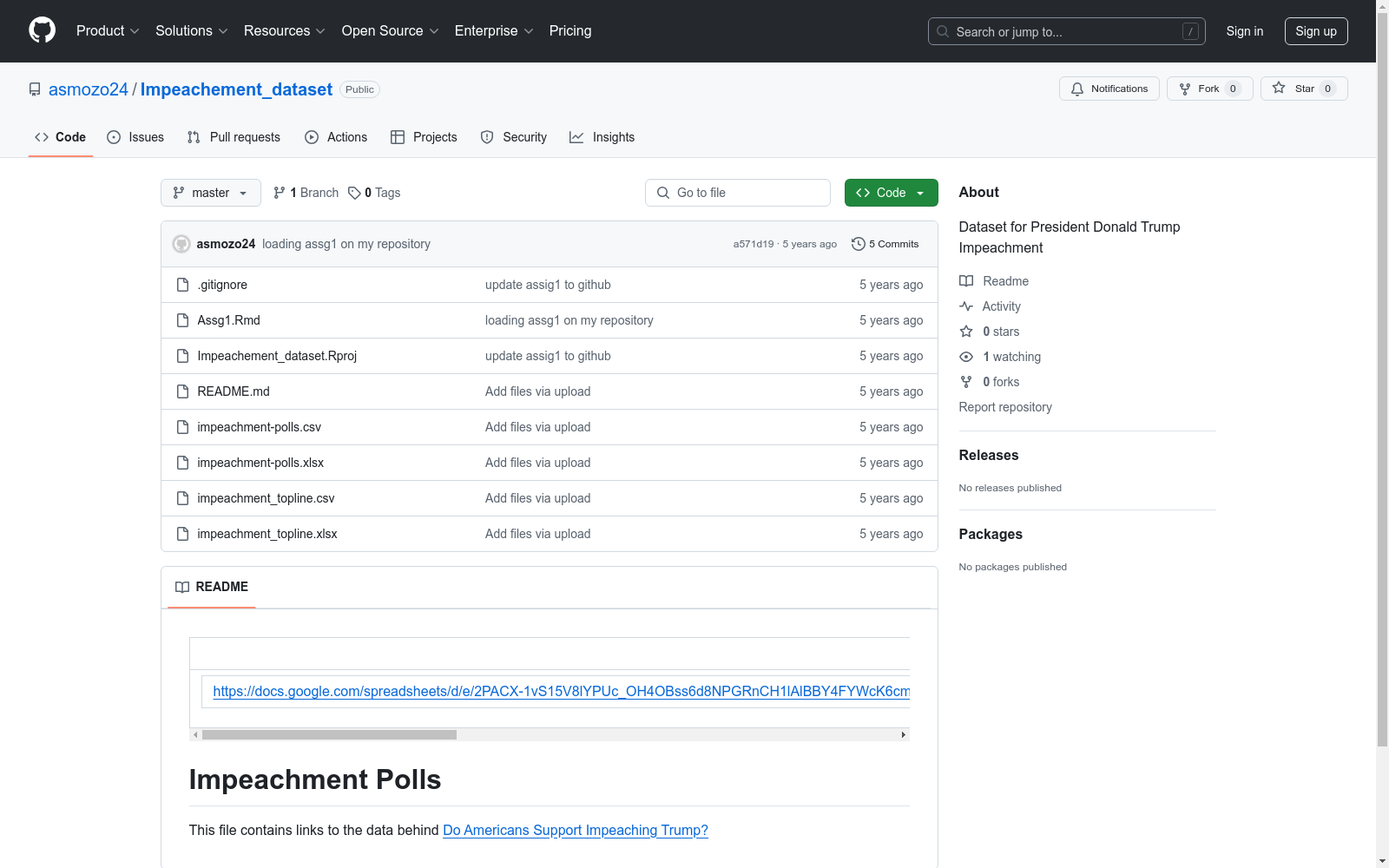Go to the Security tab
Screen dimensions: 1389x868
514,137
